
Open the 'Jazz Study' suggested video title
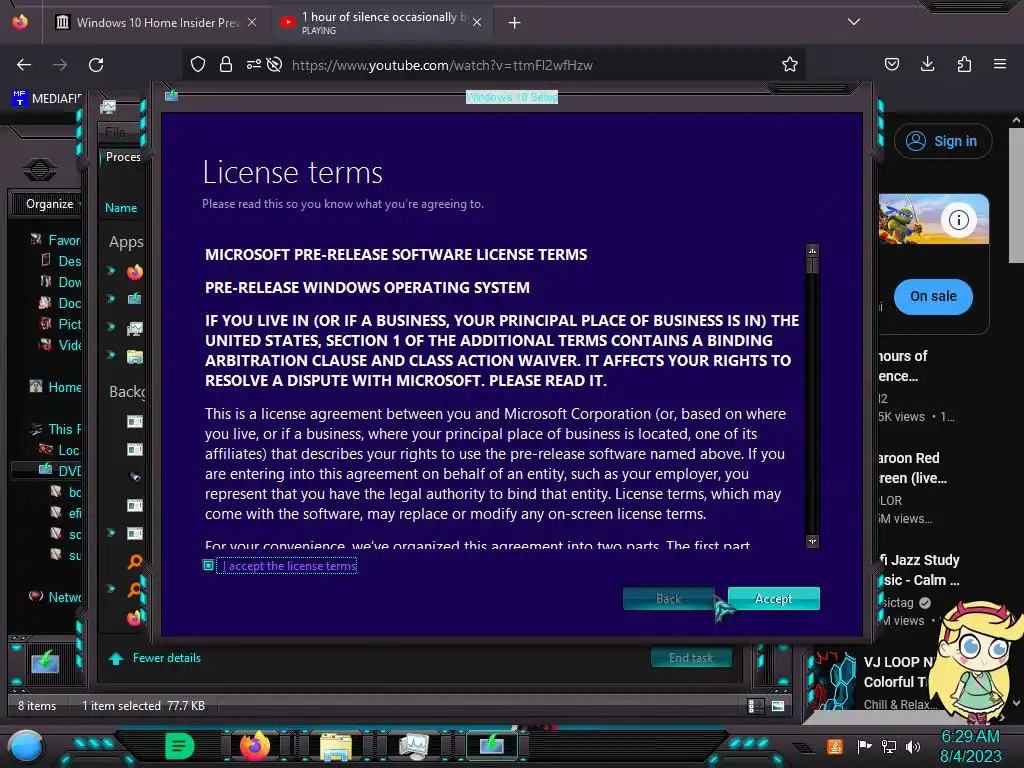(921, 570)
